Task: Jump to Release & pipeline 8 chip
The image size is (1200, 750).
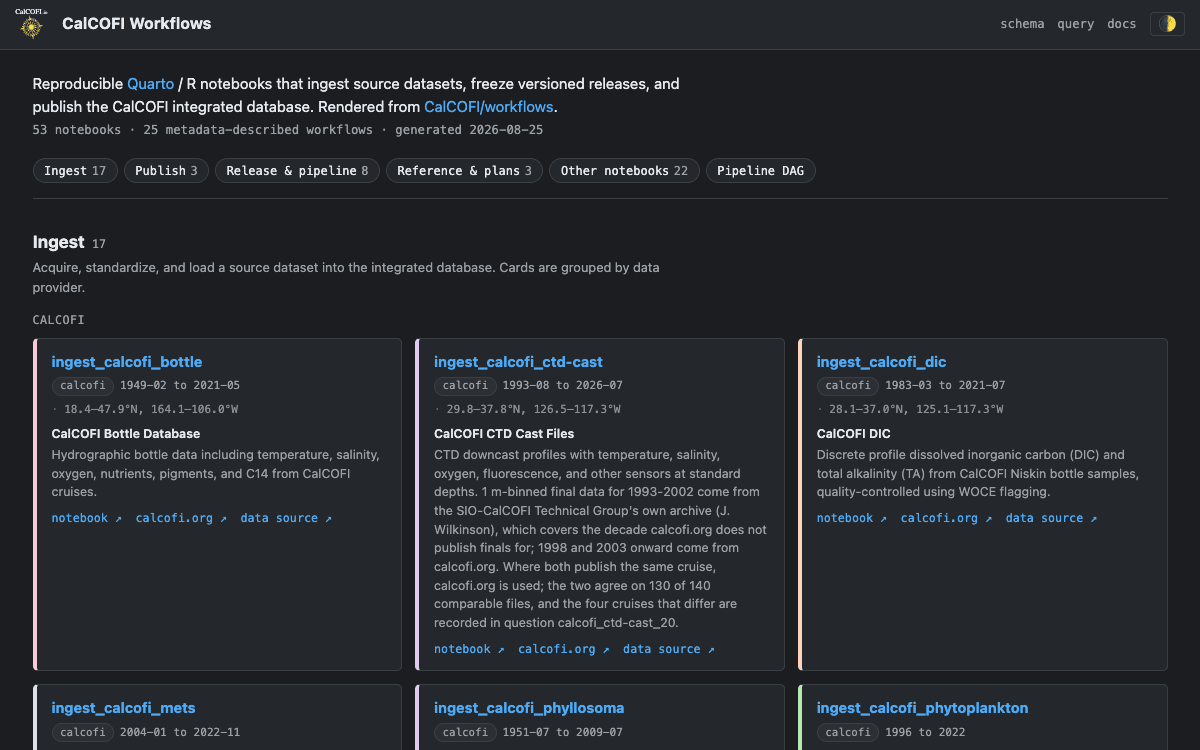Action: click(x=297, y=171)
